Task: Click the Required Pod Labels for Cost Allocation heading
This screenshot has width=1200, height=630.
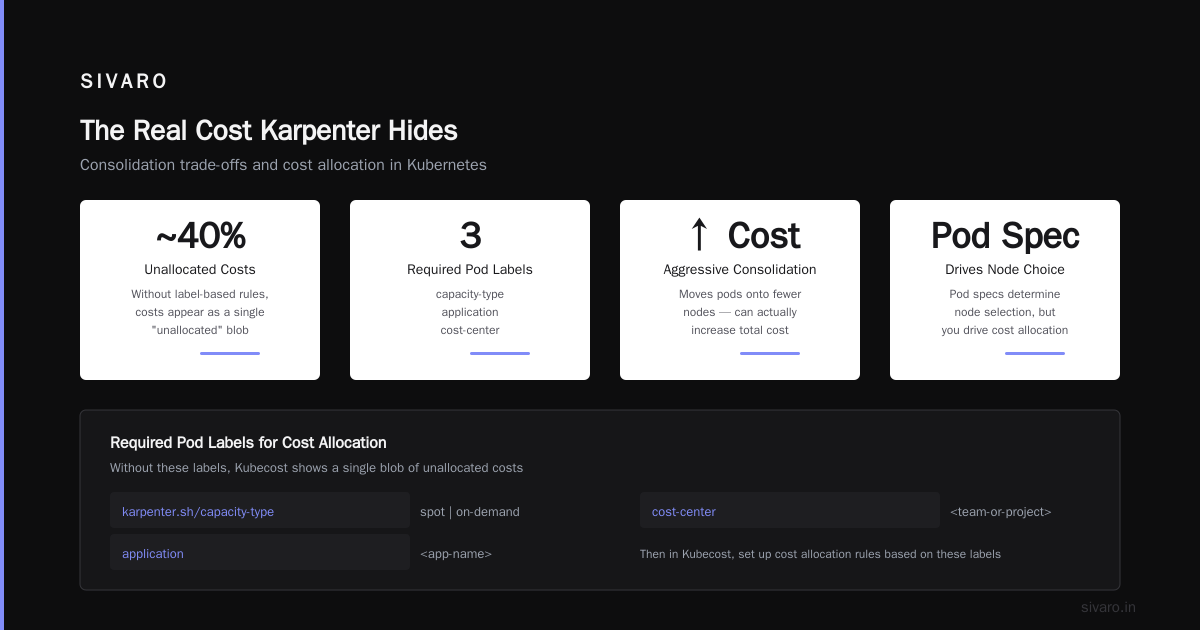Action: [248, 442]
